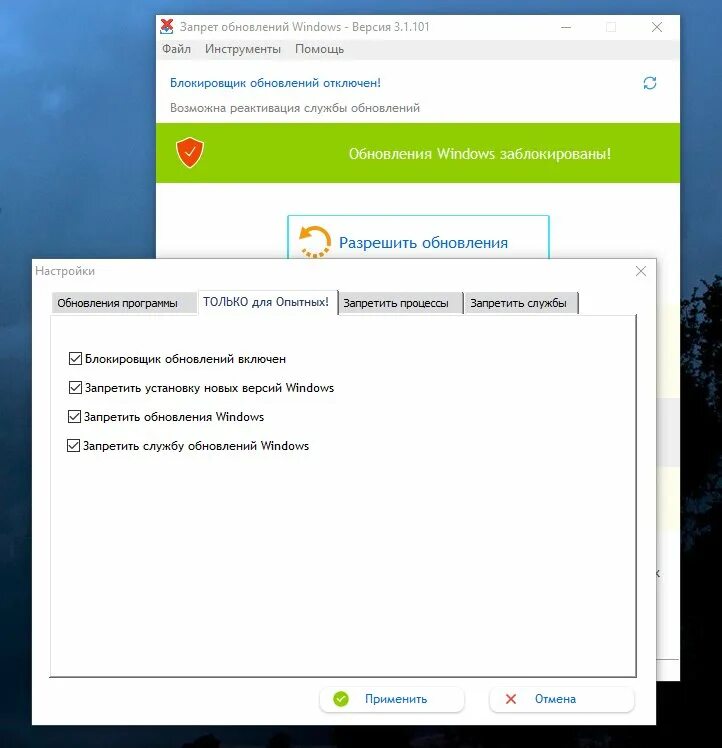Click the orange arrow icon on Разрешить обновления
The height and width of the screenshot is (748, 722).
(x=314, y=241)
